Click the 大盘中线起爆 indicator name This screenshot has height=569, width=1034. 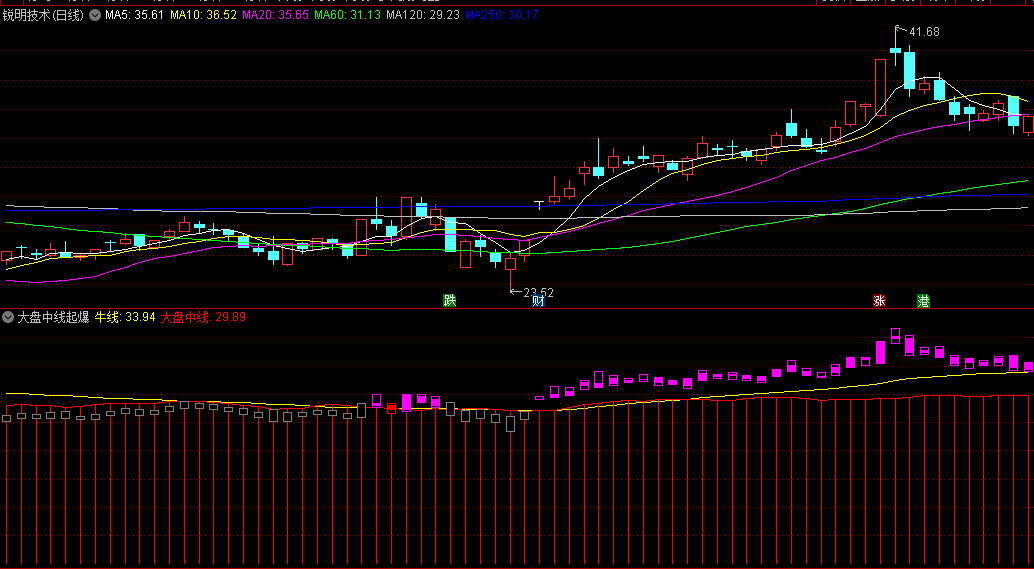tap(53, 317)
